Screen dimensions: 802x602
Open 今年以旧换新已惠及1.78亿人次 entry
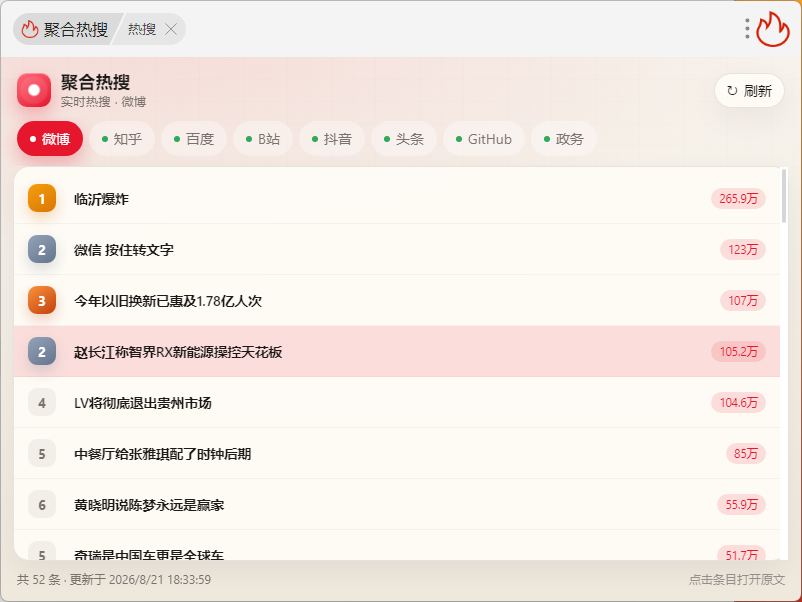click(397, 301)
